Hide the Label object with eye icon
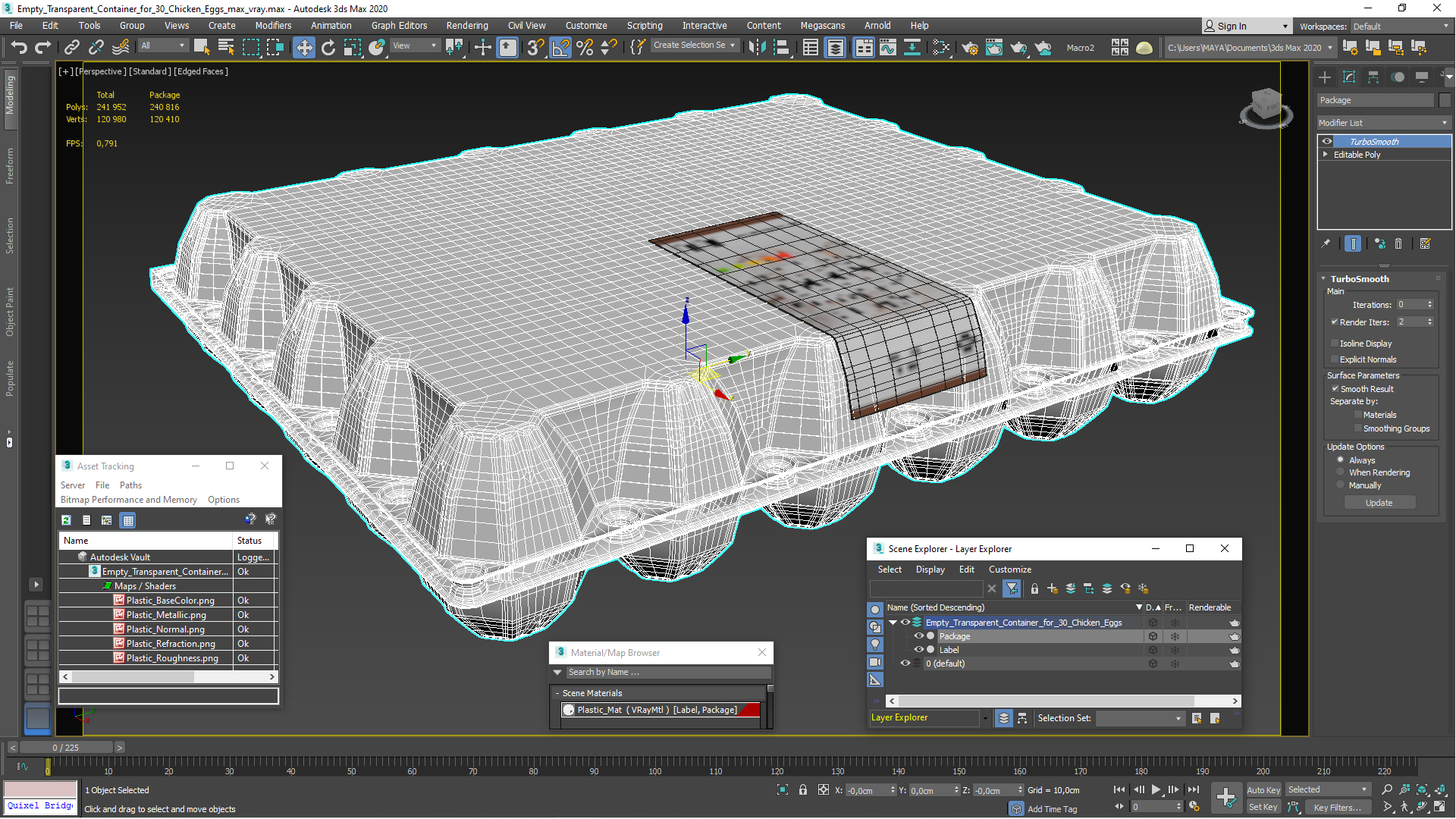 click(x=918, y=650)
